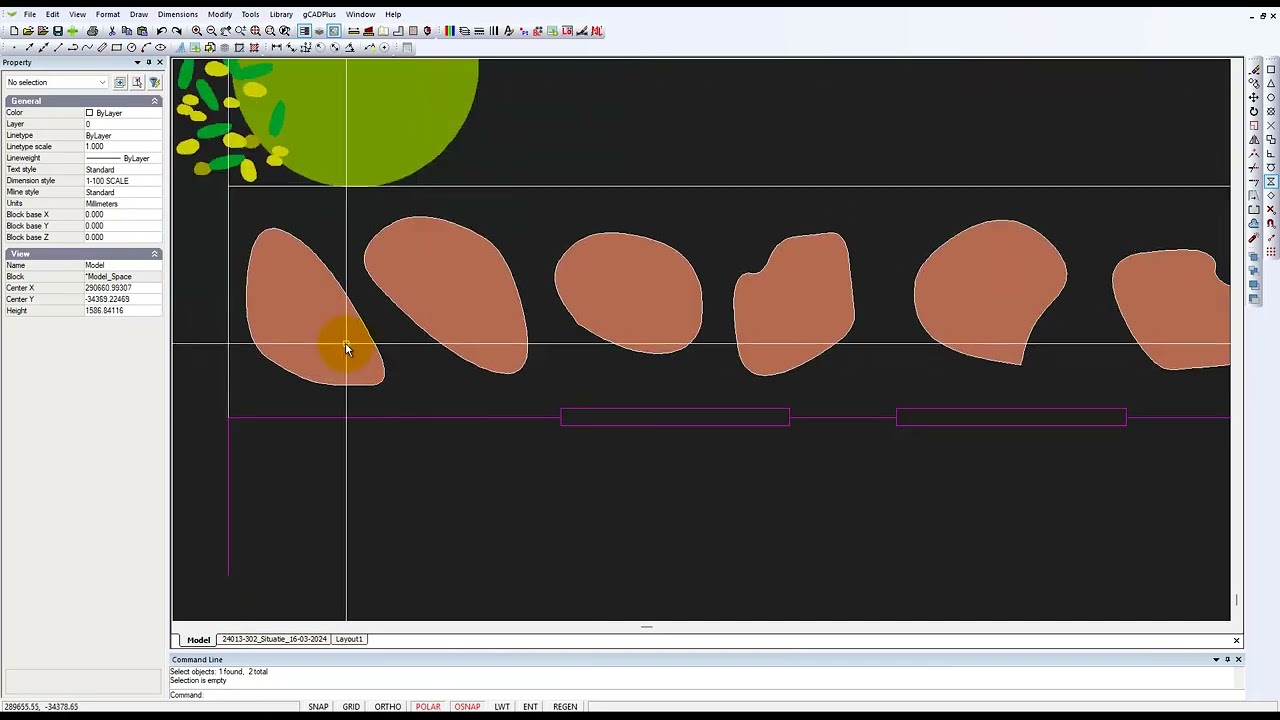Open the 'No selection' dropdown
Image resolution: width=1280 pixels, height=720 pixels.
[57, 82]
